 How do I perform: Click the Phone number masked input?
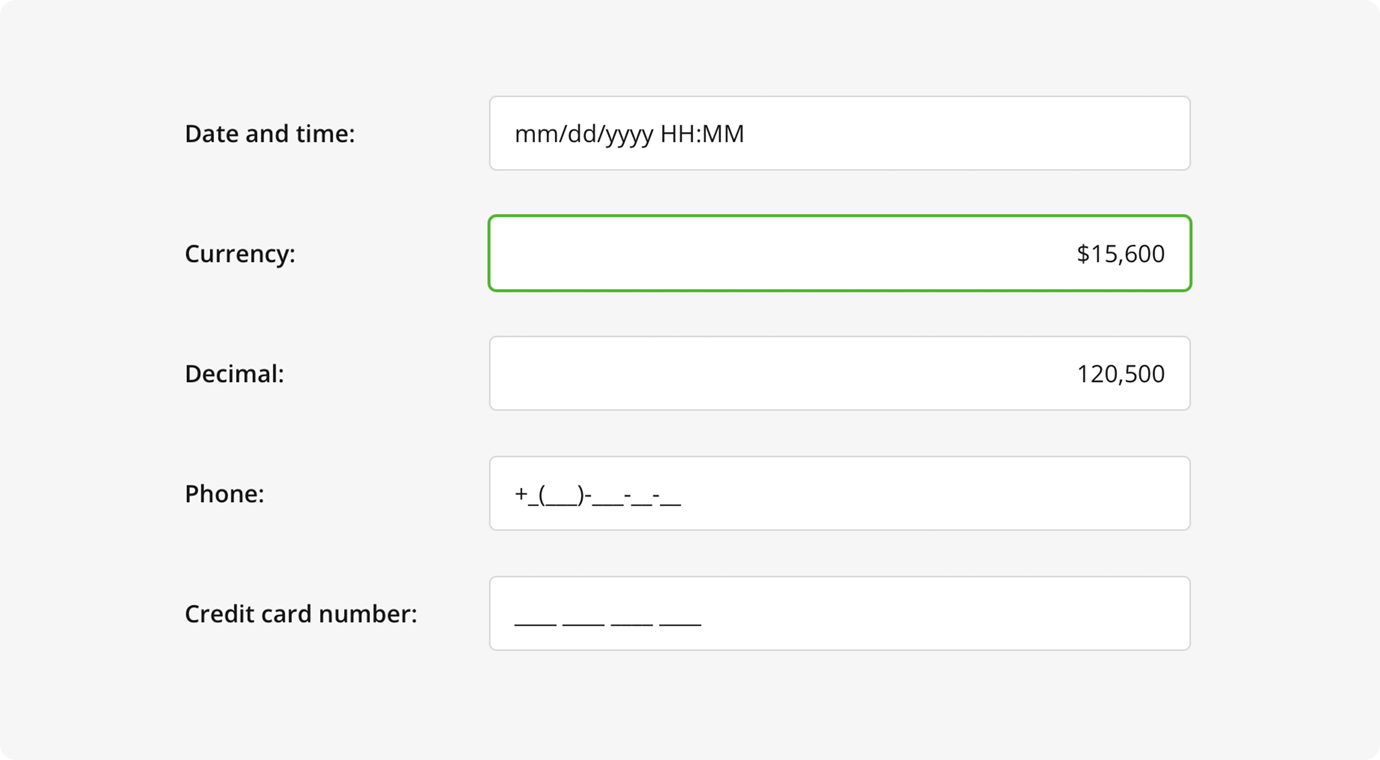(x=840, y=493)
